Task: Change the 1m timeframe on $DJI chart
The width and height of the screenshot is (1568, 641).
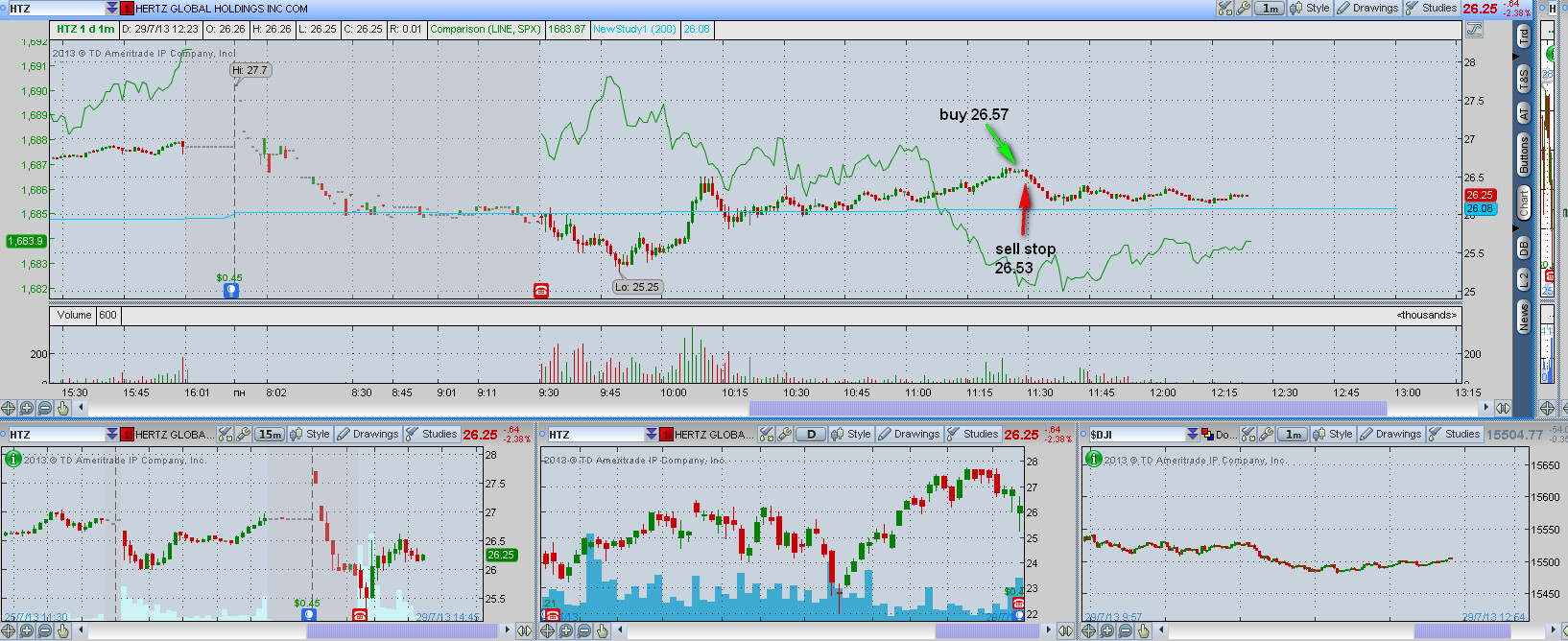Action: coord(1294,435)
